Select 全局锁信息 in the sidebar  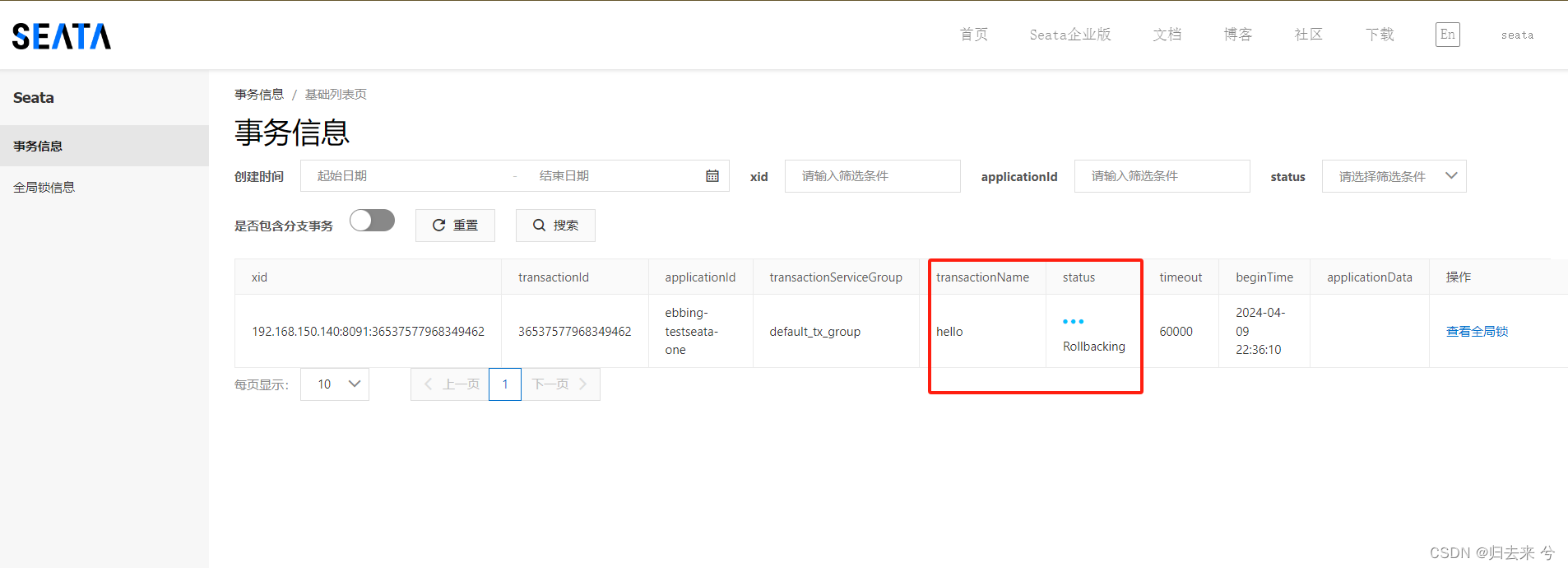pyautogui.click(x=104, y=187)
